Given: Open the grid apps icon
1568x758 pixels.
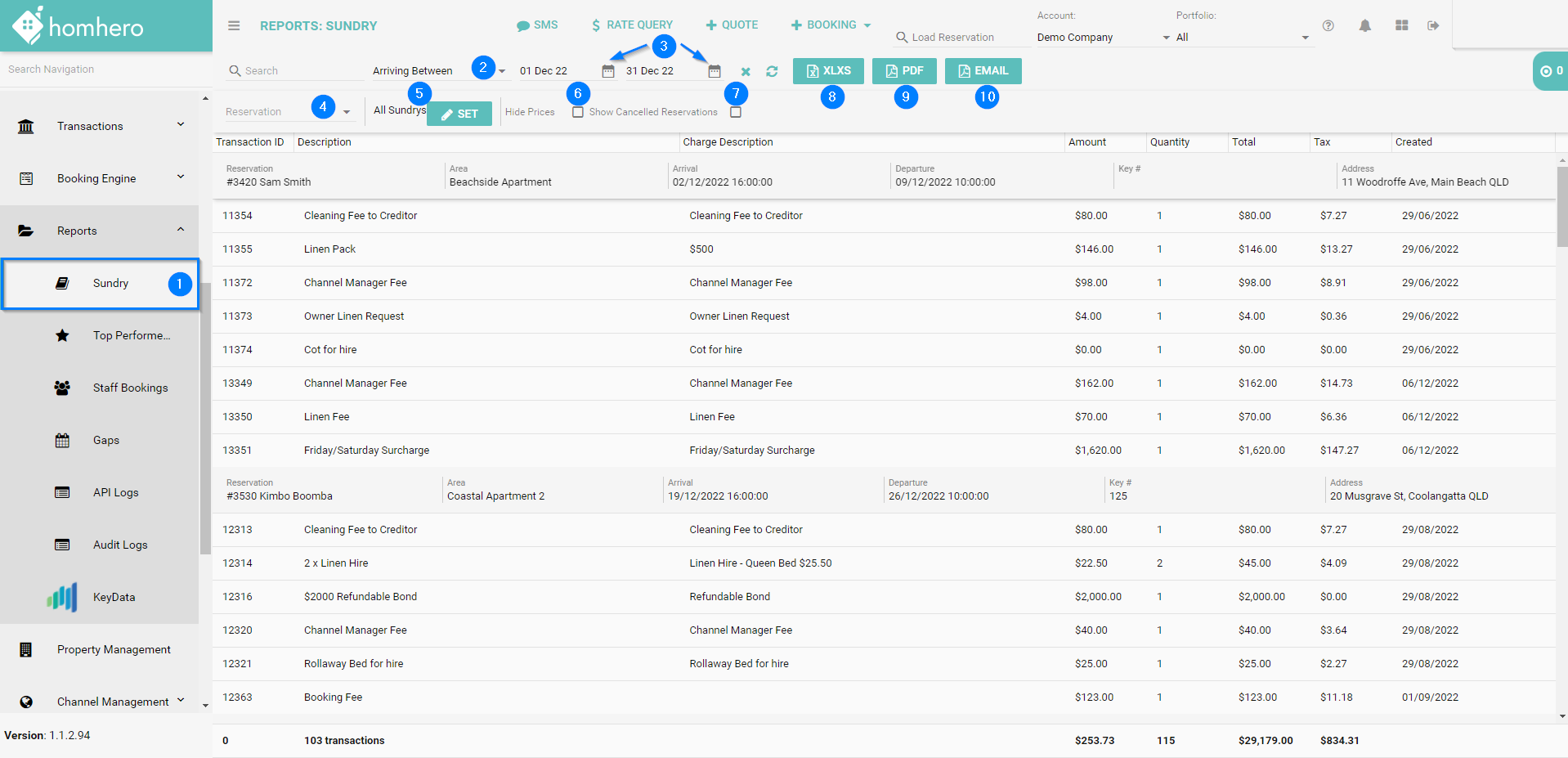Looking at the screenshot, I should pos(1401,26).
